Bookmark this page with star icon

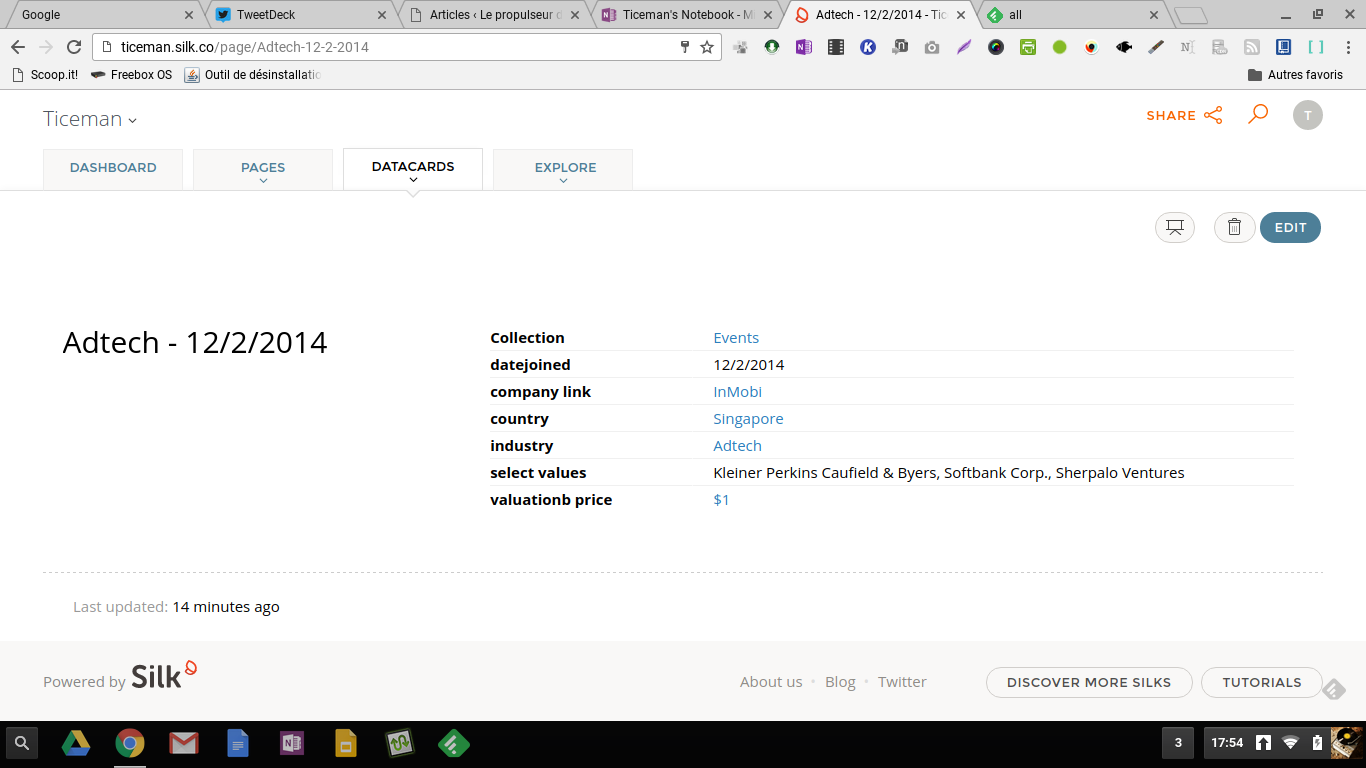(x=707, y=47)
